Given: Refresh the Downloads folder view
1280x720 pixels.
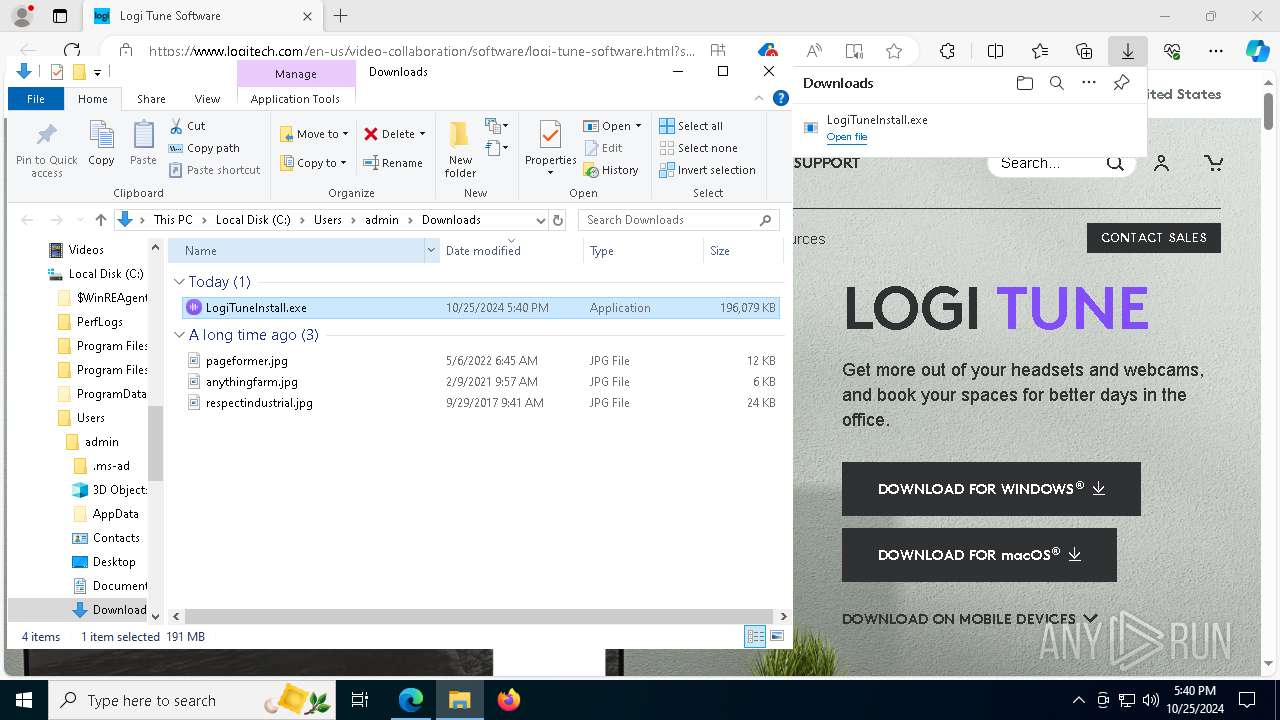Looking at the screenshot, I should click(558, 220).
